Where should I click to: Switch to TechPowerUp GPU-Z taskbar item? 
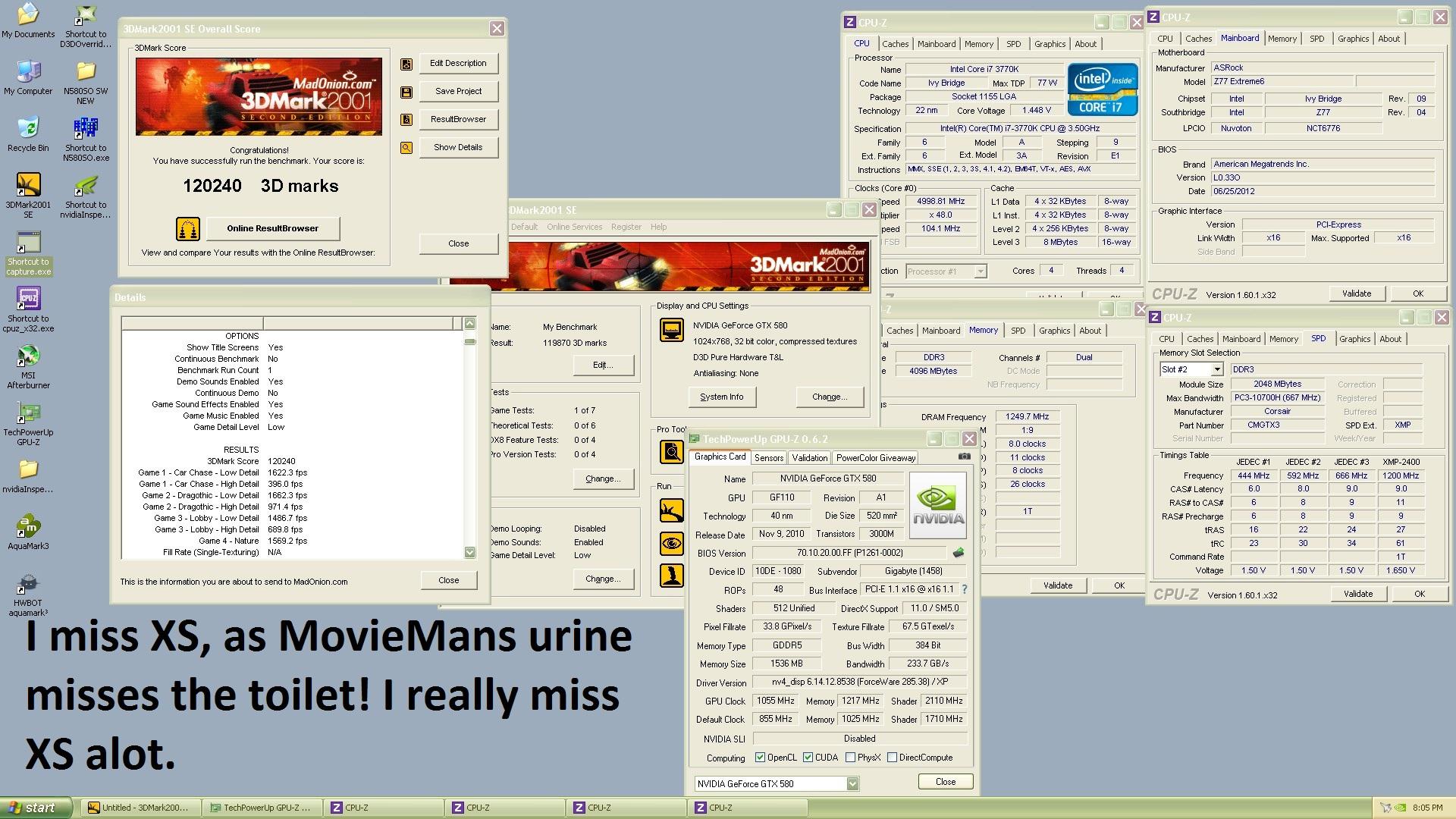pos(262,808)
